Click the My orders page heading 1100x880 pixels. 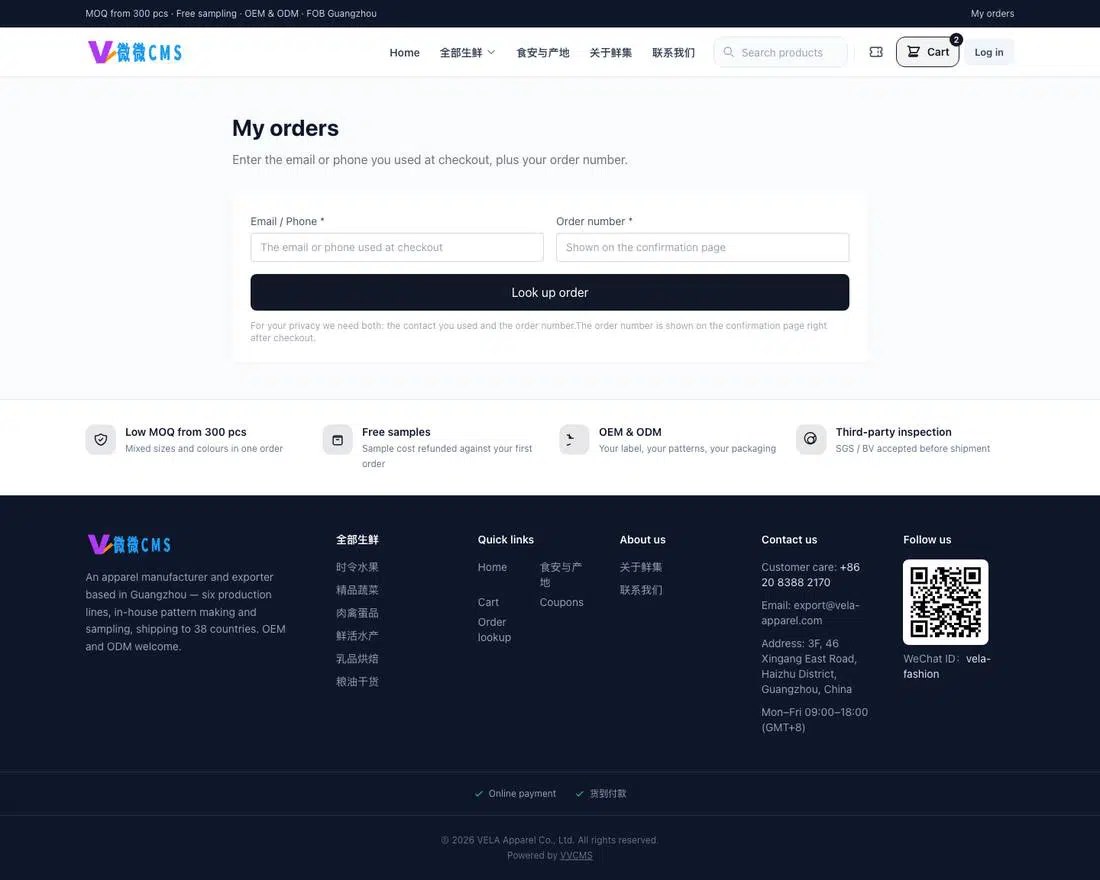pos(286,128)
